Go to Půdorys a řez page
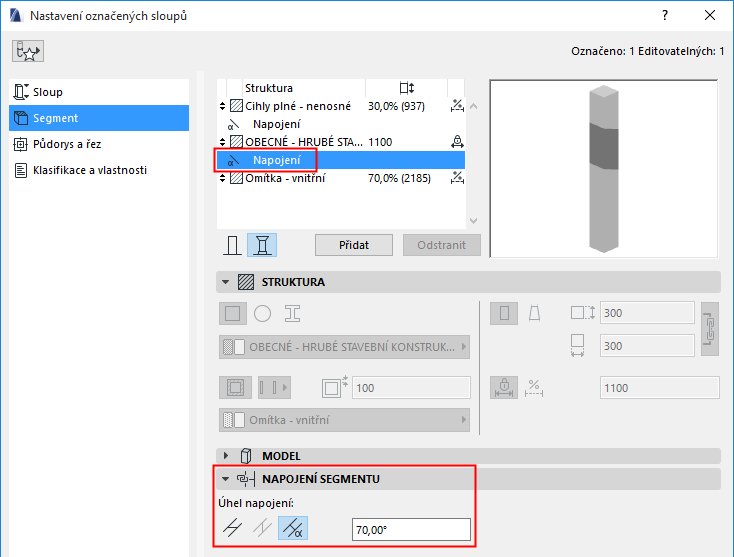The width and height of the screenshot is (734, 557). pos(99,144)
